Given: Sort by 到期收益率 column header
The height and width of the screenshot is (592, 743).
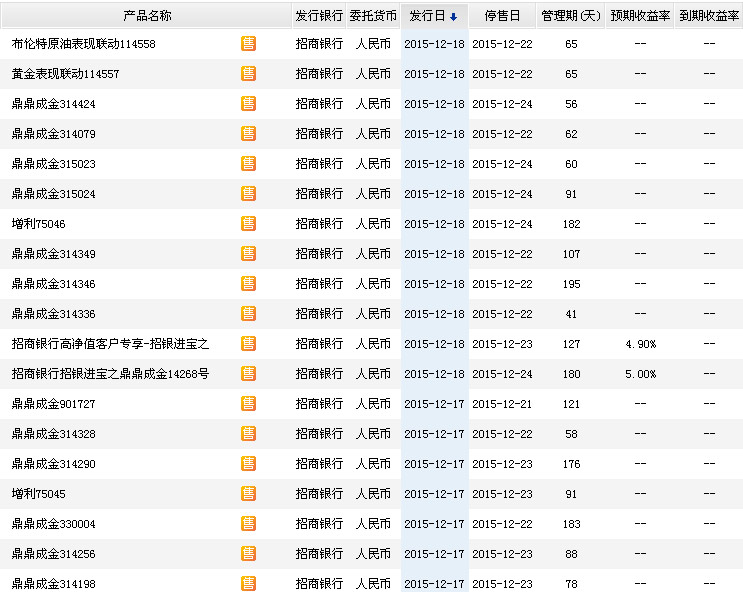Looking at the screenshot, I should pyautogui.click(x=709, y=16).
